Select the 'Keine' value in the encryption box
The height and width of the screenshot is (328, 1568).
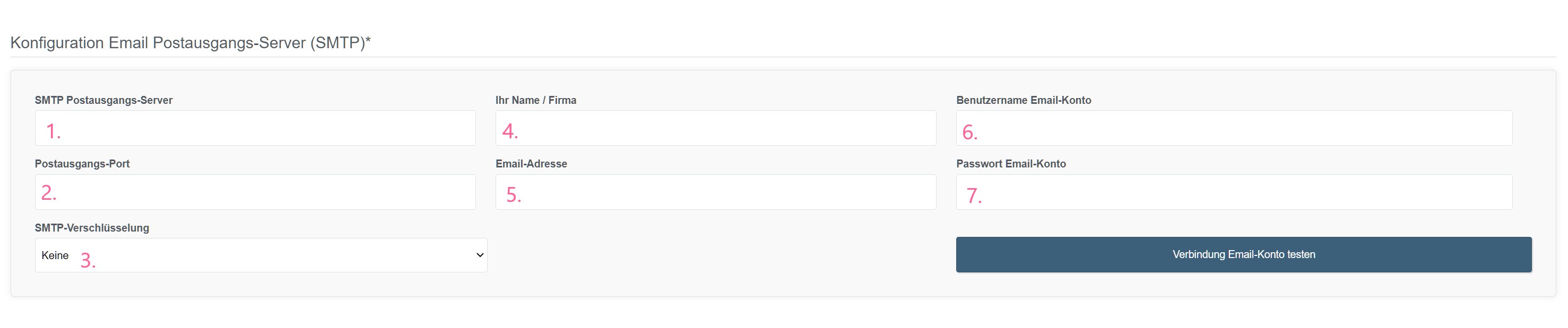(55, 256)
